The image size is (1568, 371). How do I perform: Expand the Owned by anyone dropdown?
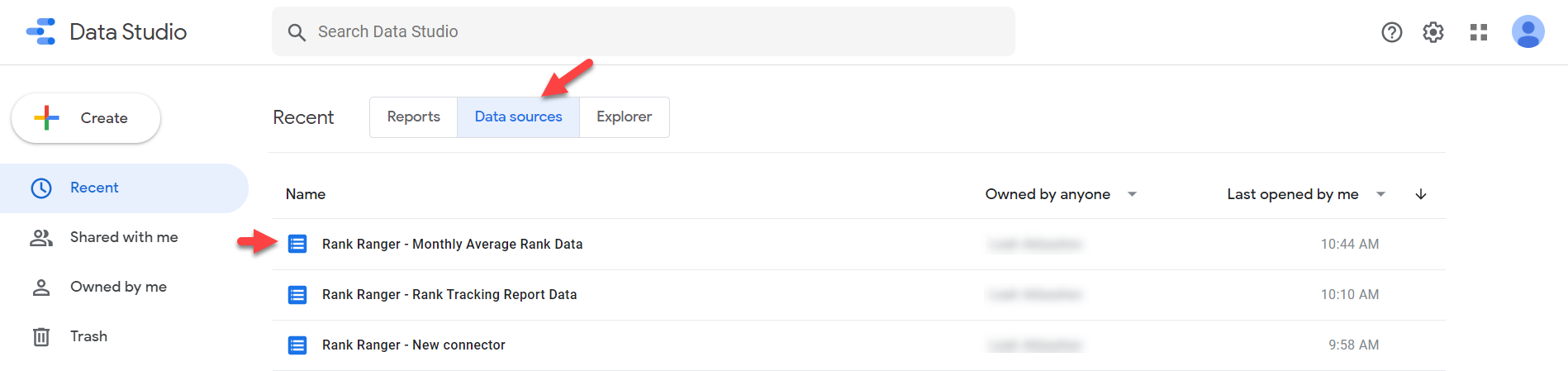(1132, 194)
